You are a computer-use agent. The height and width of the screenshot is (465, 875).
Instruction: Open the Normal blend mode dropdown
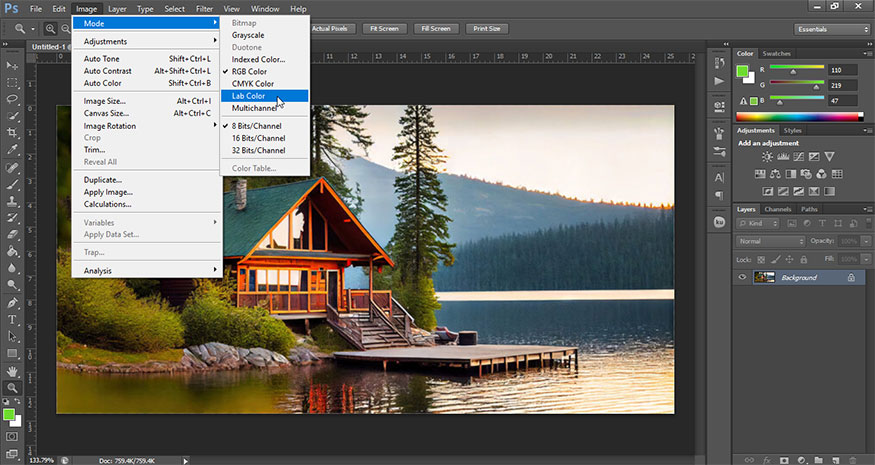pos(770,241)
